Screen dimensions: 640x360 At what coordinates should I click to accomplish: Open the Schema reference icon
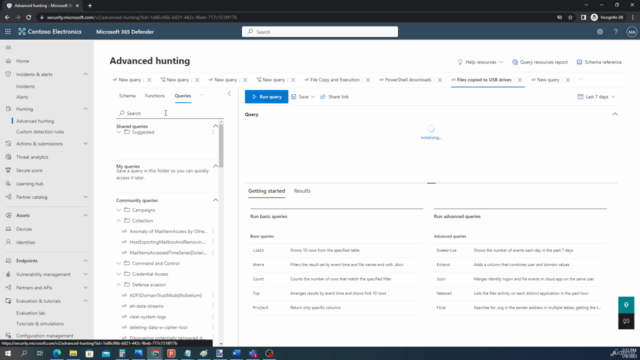click(579, 62)
